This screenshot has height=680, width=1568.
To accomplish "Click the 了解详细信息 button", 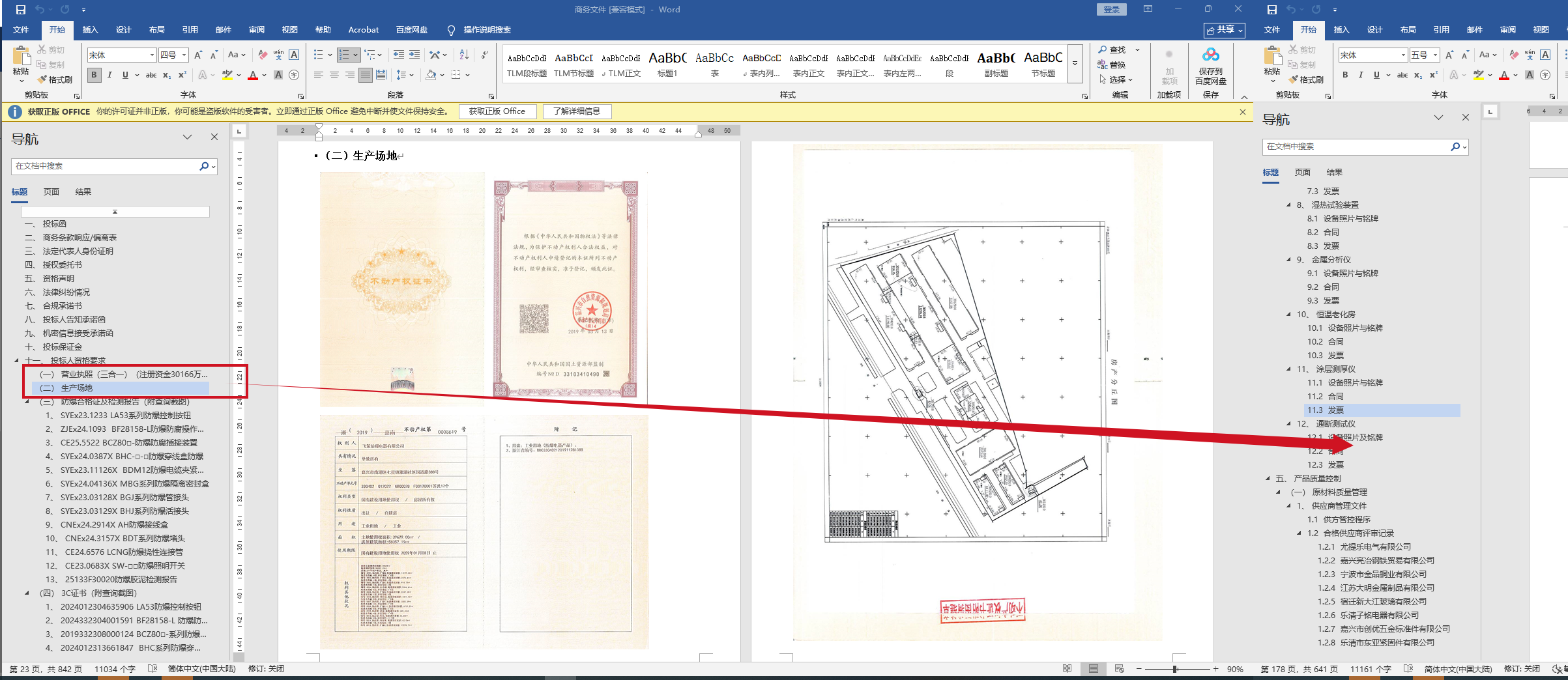I will (x=577, y=111).
